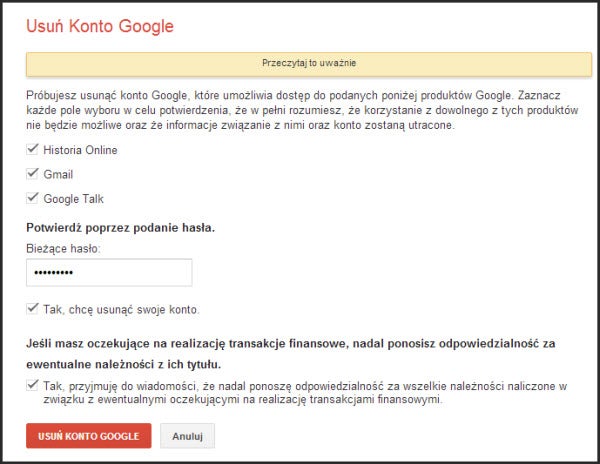Click the 'Usuń Konto Google' heading
This screenshot has width=600, height=464.
tap(100, 26)
